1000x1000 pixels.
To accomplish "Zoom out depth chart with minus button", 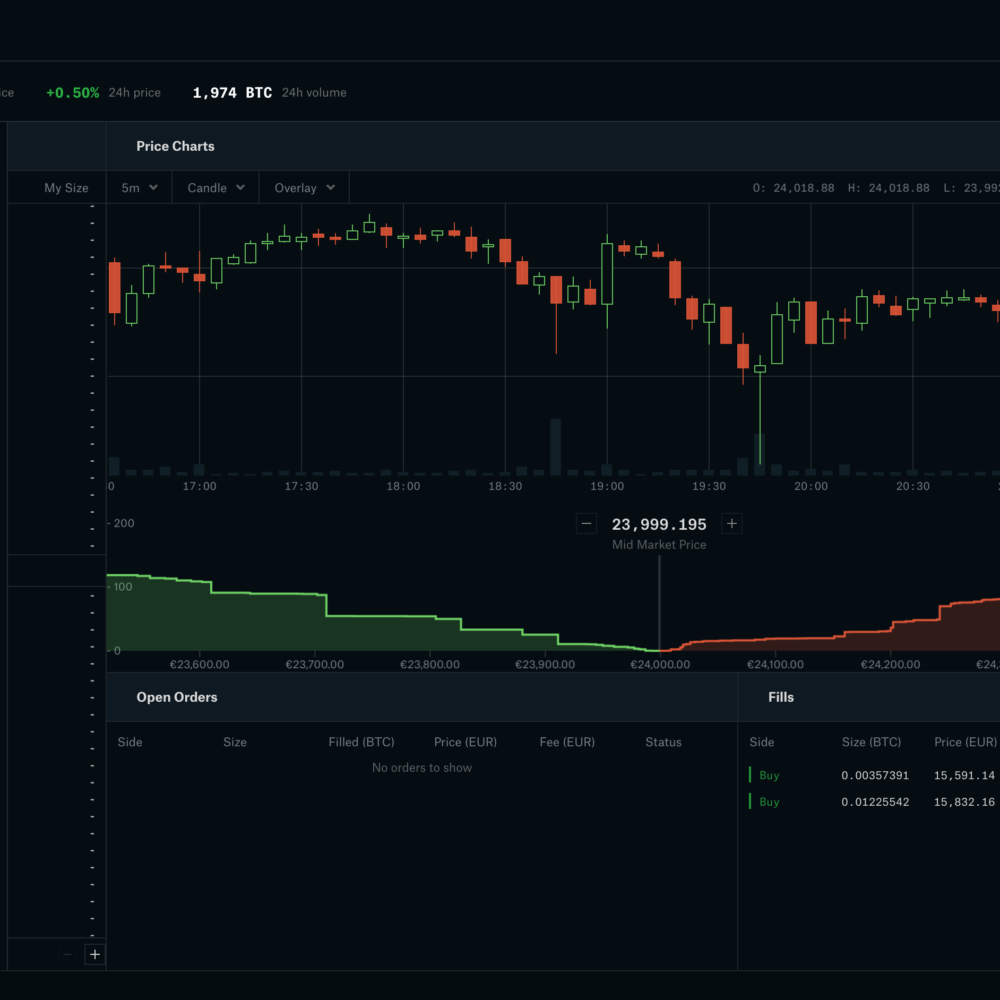I will point(587,524).
